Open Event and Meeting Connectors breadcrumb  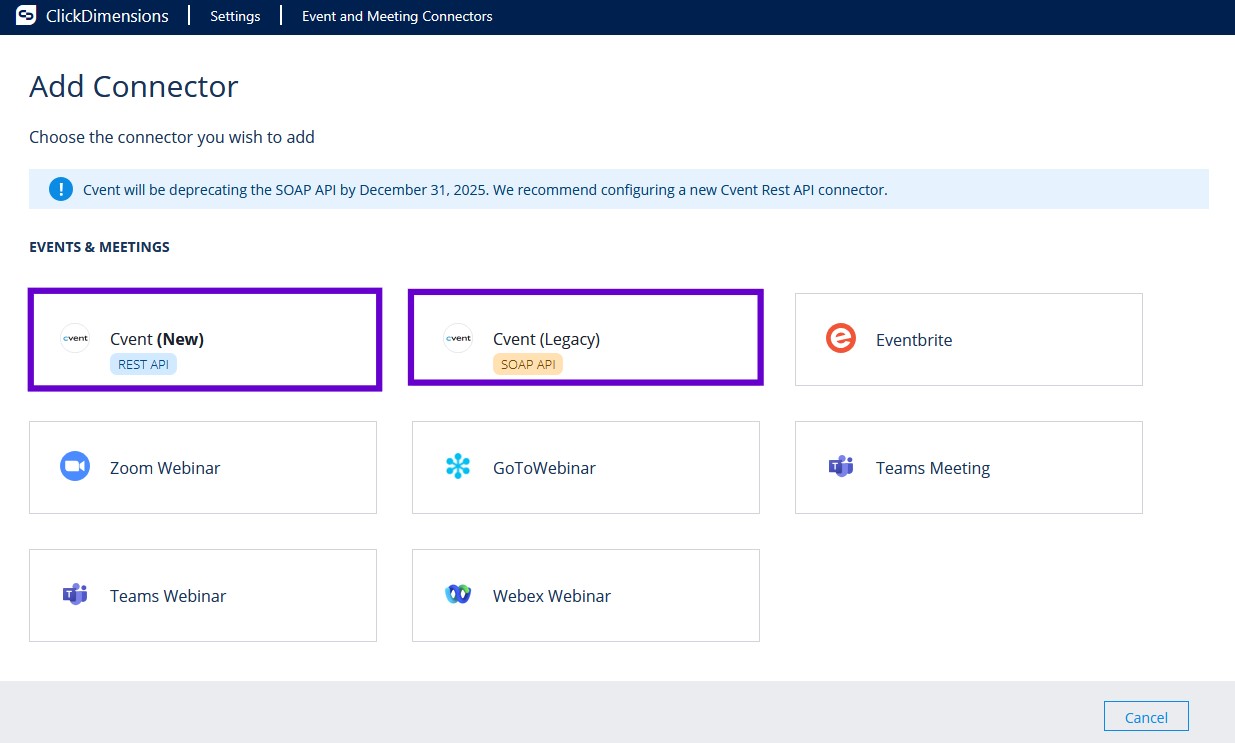pos(397,16)
